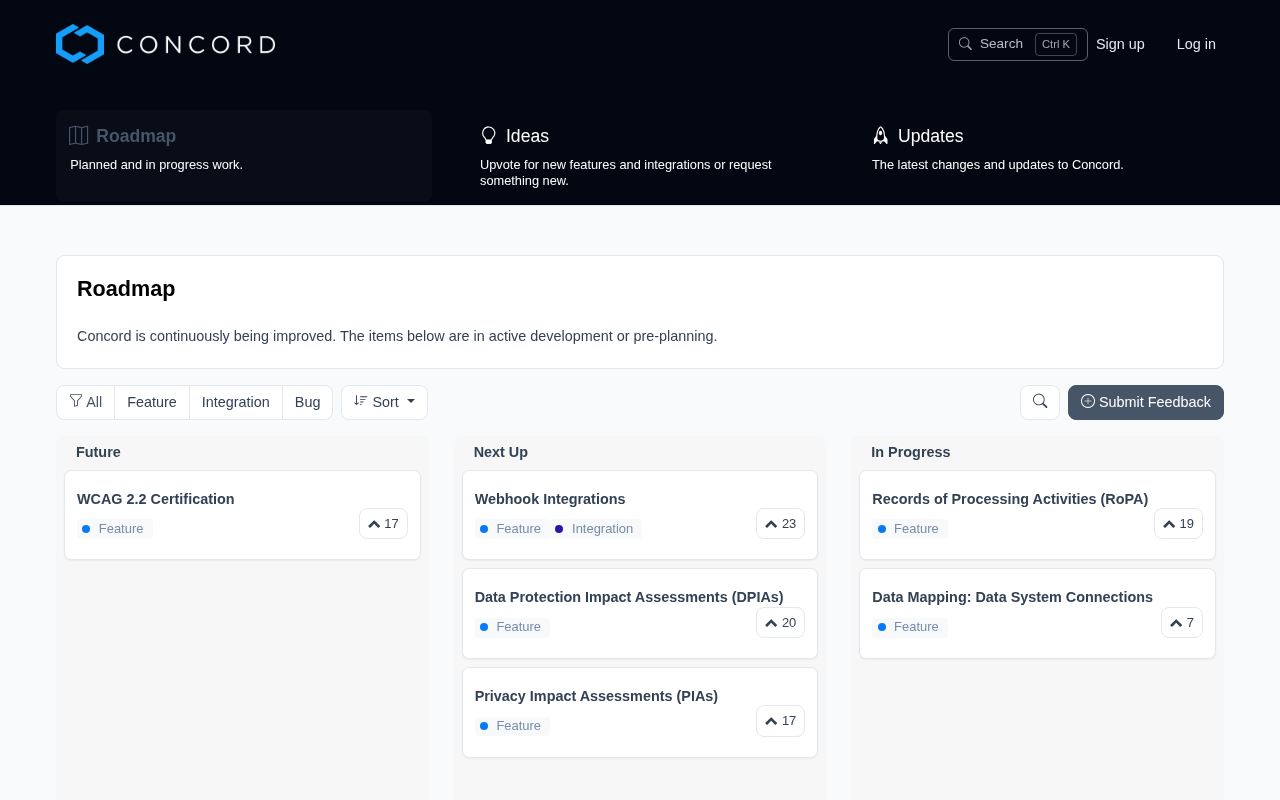1280x800 pixels.
Task: Expand the Sort dropdown
Action: click(384, 402)
